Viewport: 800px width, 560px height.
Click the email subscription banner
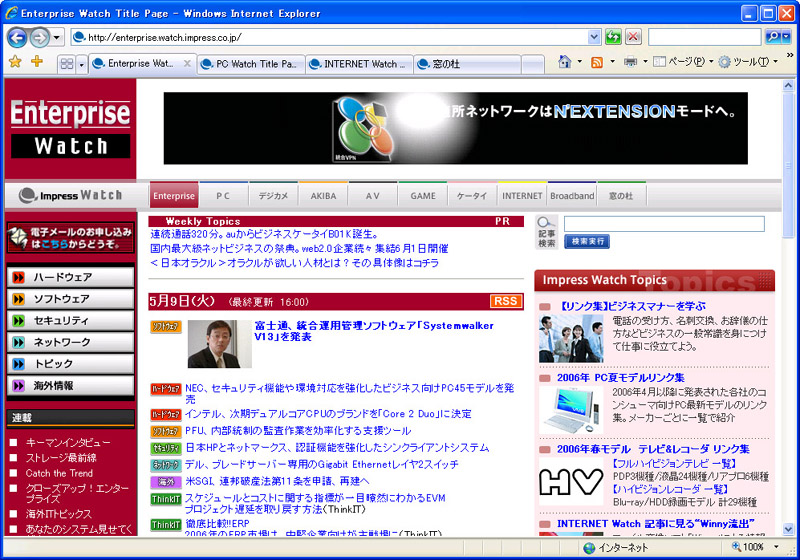coord(70,238)
